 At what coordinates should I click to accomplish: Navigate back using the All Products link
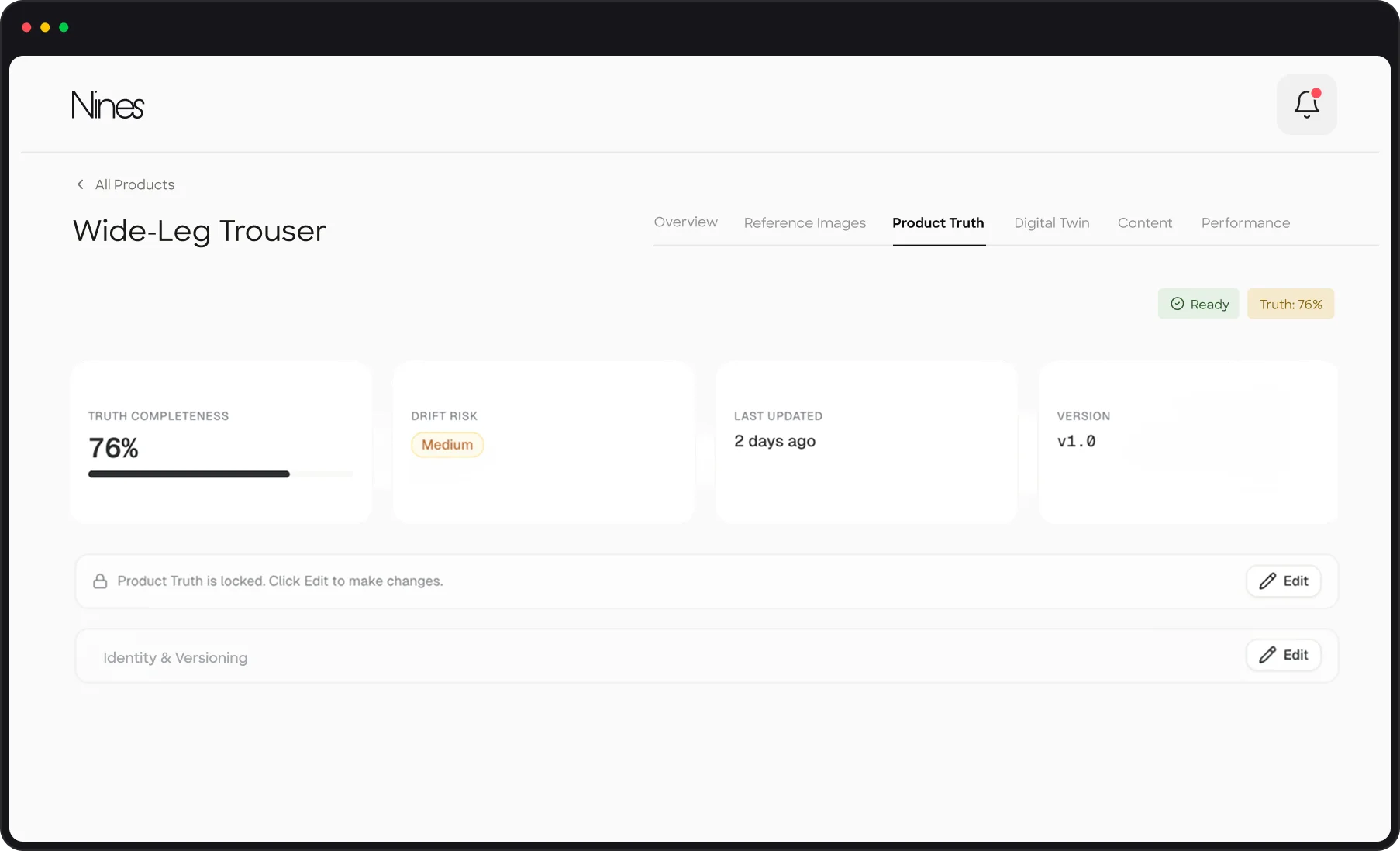click(x=134, y=184)
